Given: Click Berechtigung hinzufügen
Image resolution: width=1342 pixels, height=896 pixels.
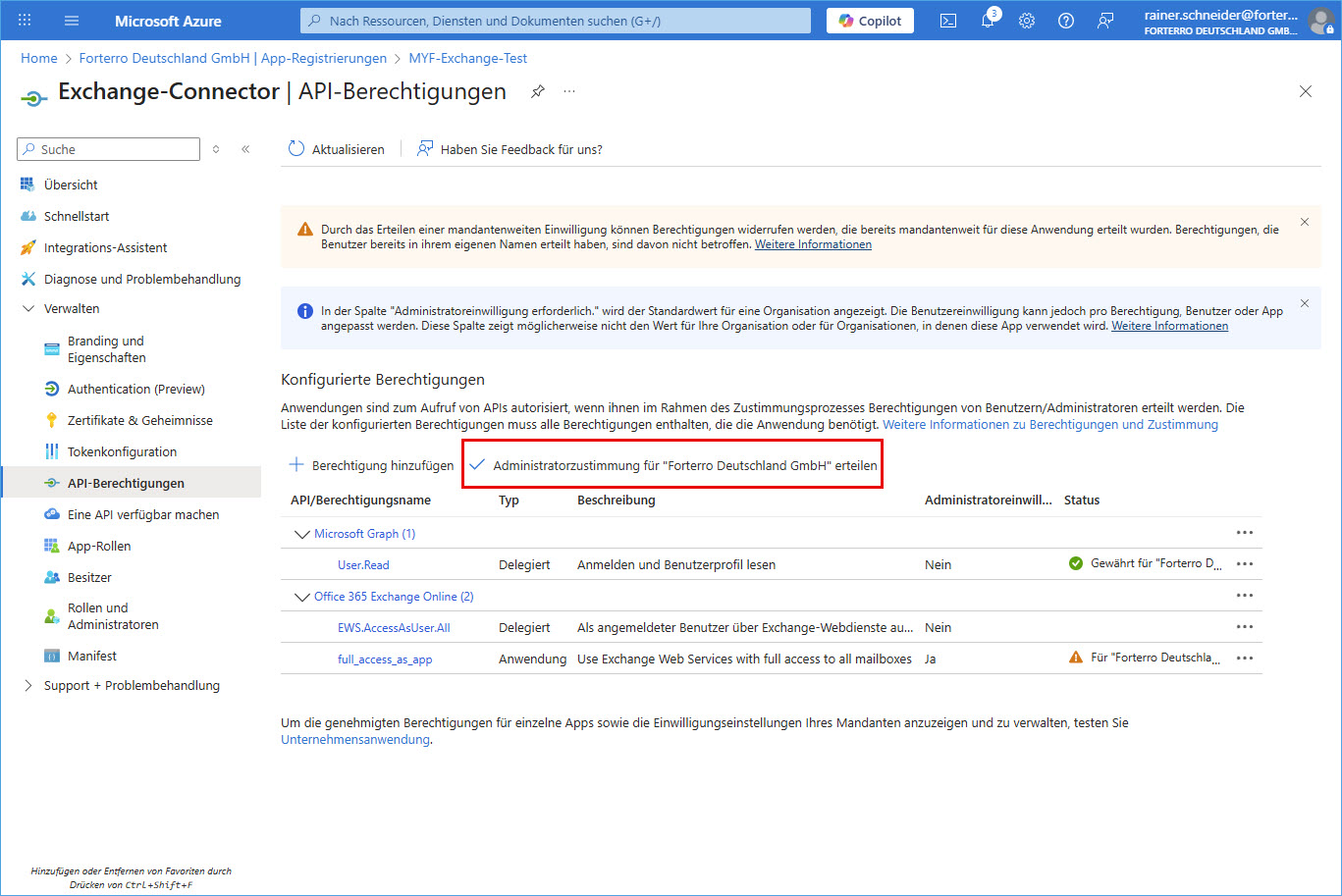Looking at the screenshot, I should [372, 465].
